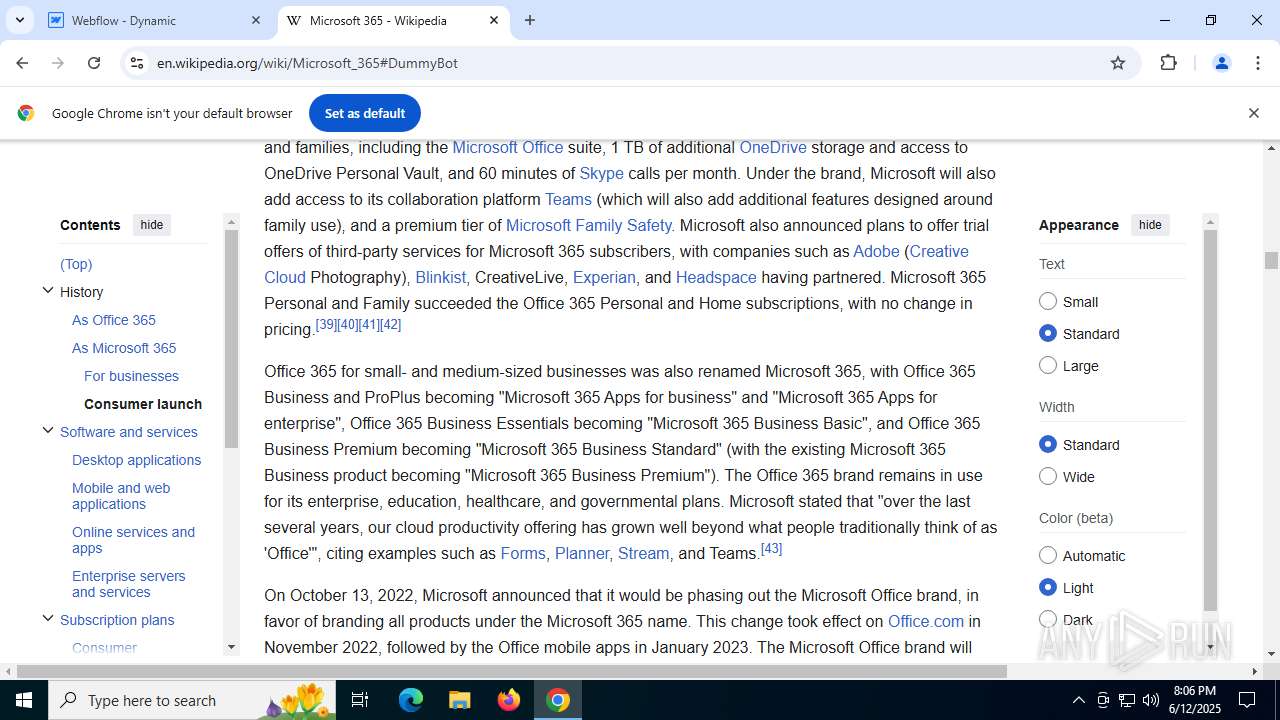Close the Webflow - Dynamic tab
Screen dimensions: 1280x720
tap(256, 20)
